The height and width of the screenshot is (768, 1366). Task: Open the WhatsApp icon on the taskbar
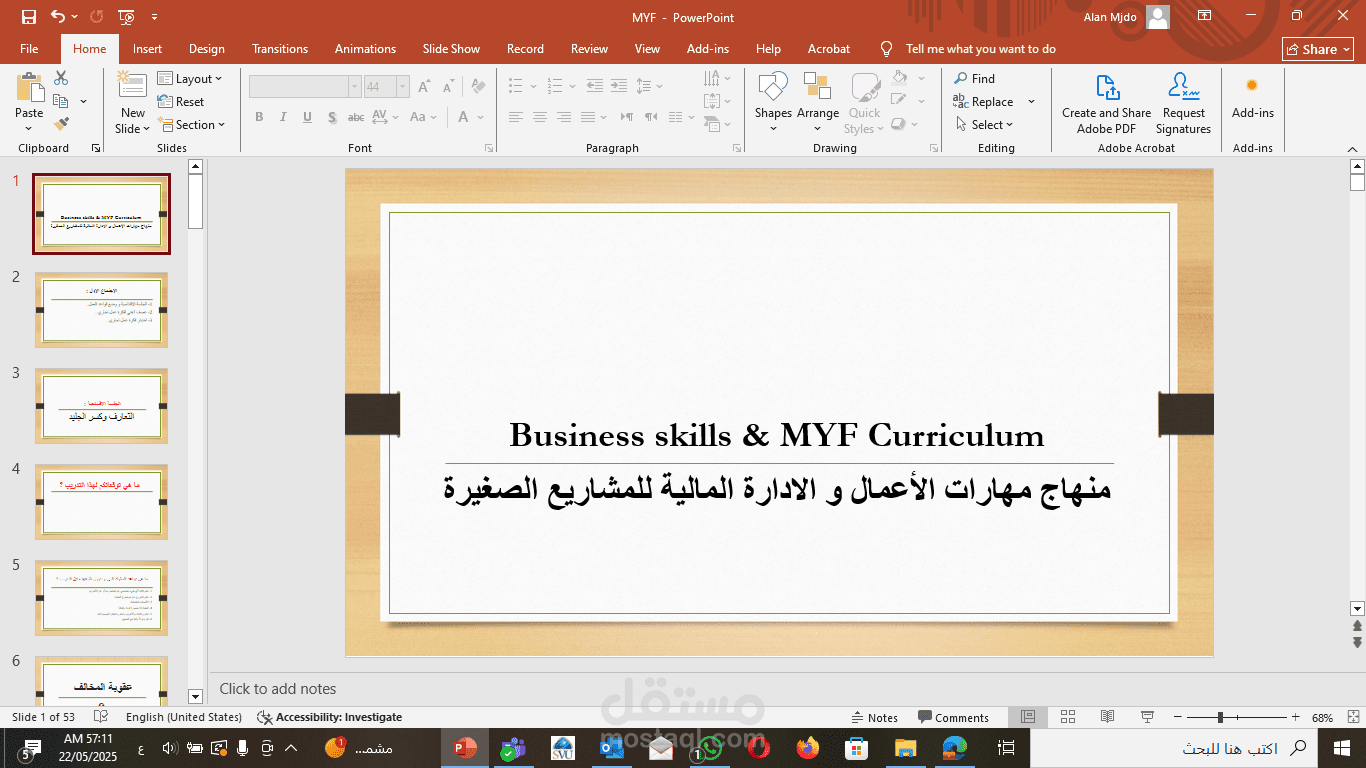pyautogui.click(x=709, y=748)
